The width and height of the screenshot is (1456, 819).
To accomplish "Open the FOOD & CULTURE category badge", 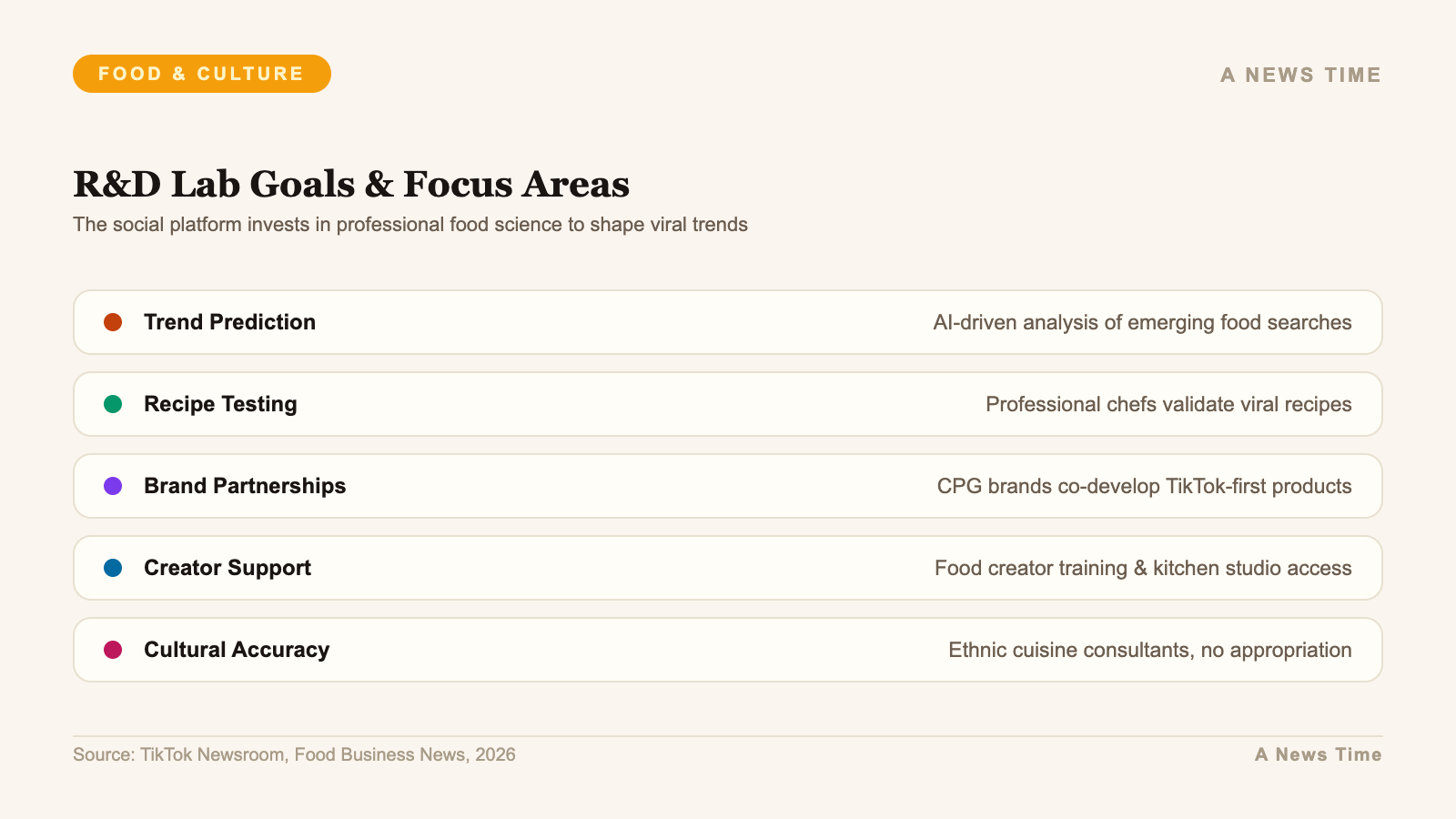I will tap(201, 74).
